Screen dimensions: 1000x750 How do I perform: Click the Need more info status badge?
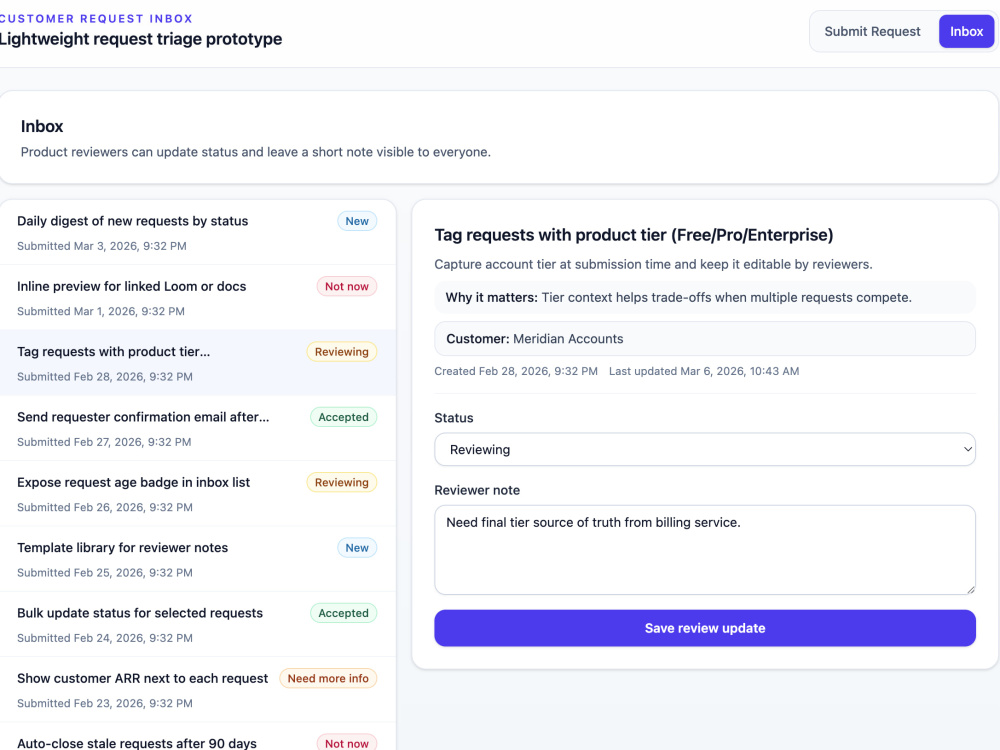click(328, 679)
